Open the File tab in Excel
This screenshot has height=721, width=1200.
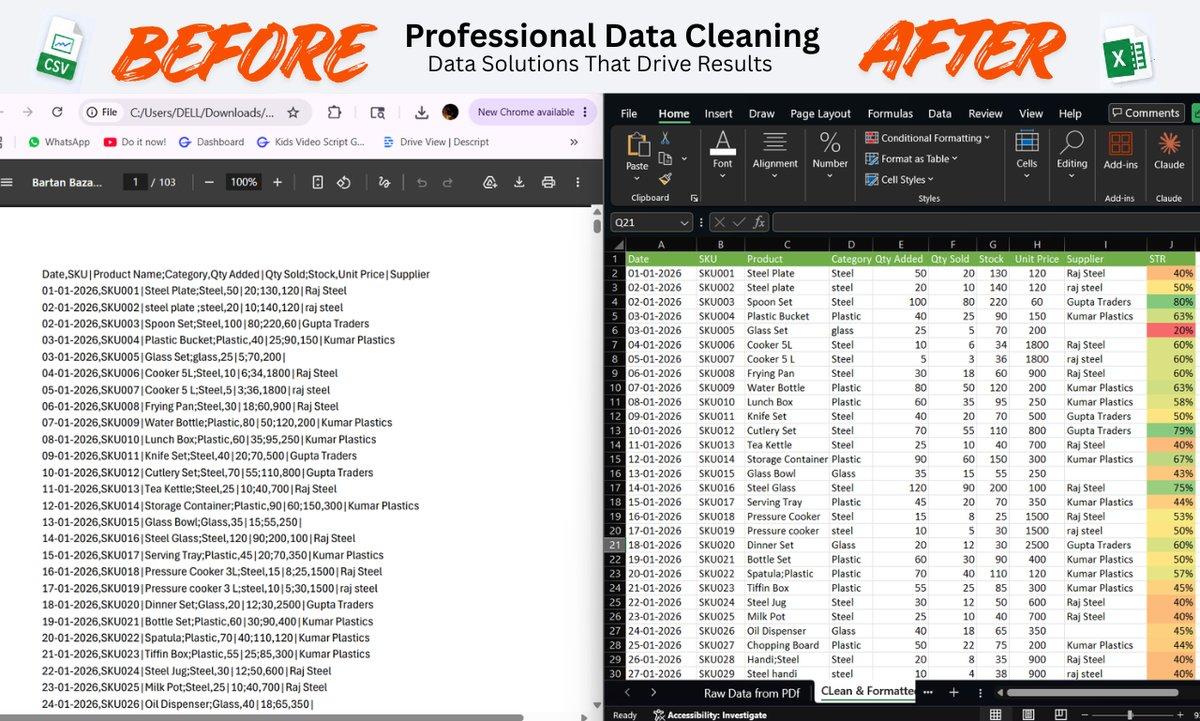tap(629, 114)
